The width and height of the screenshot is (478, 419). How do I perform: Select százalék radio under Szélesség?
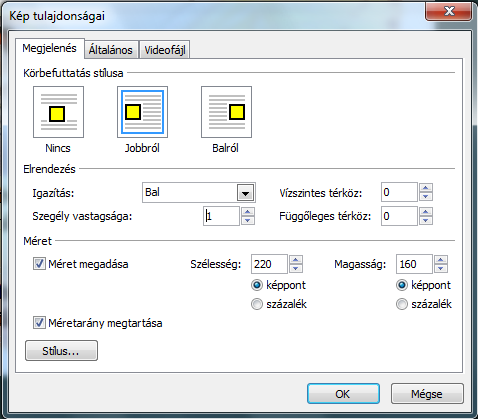pos(257,304)
